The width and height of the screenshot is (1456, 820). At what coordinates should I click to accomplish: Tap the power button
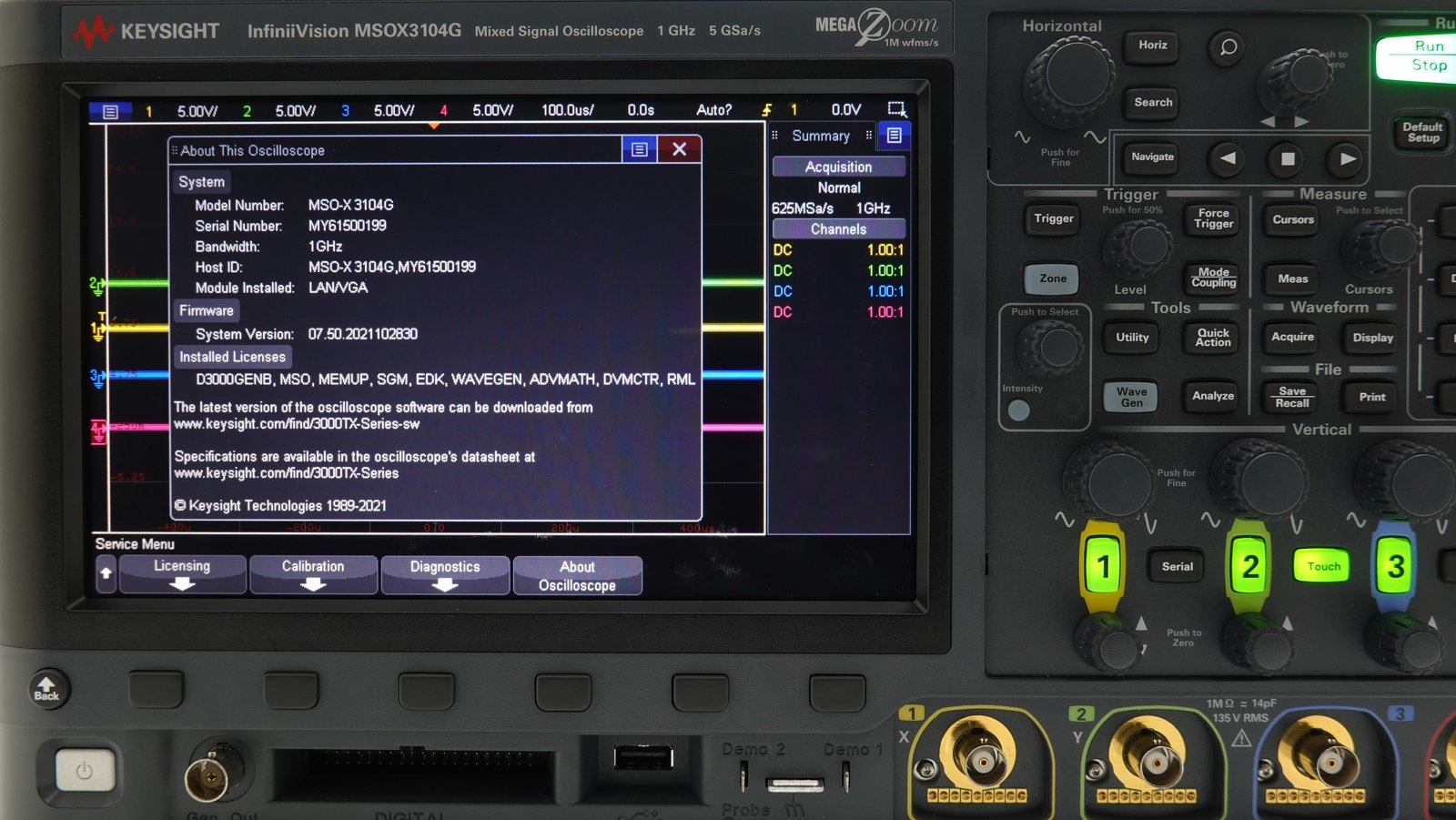85,771
